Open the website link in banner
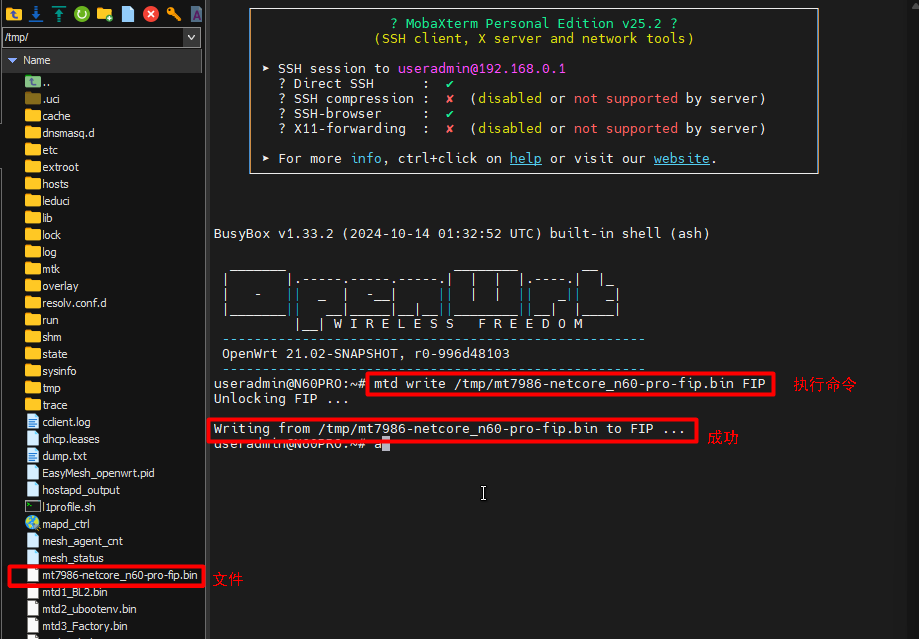The image size is (919, 639). point(681,158)
